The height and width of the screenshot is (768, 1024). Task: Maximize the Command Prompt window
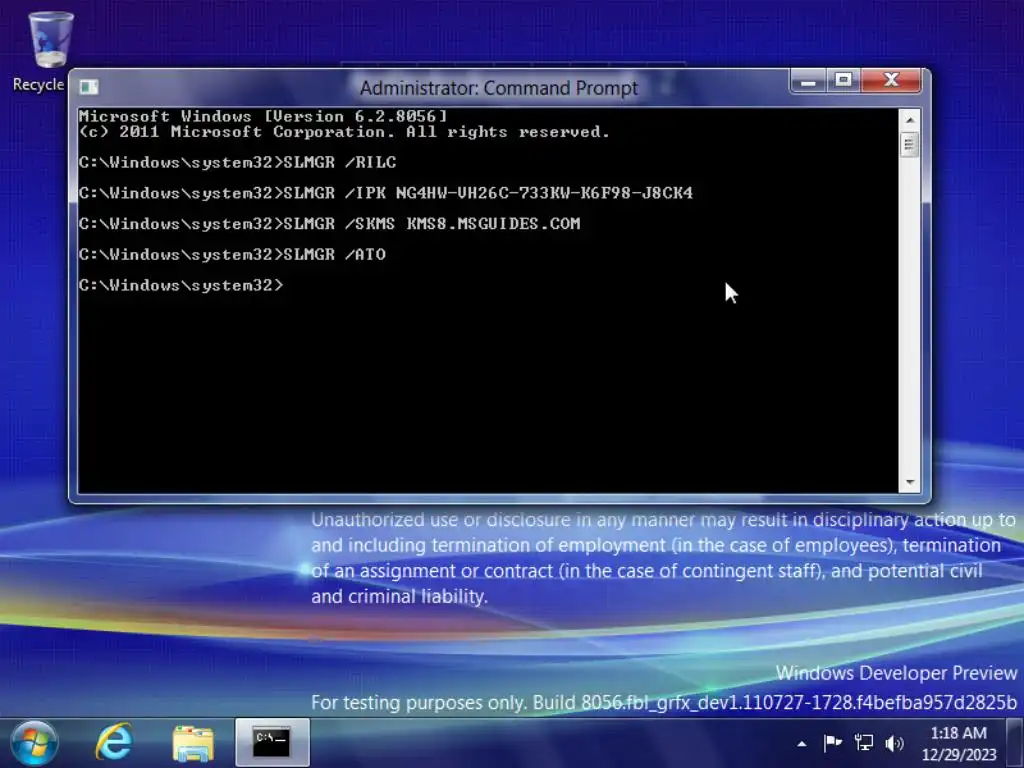coord(843,81)
